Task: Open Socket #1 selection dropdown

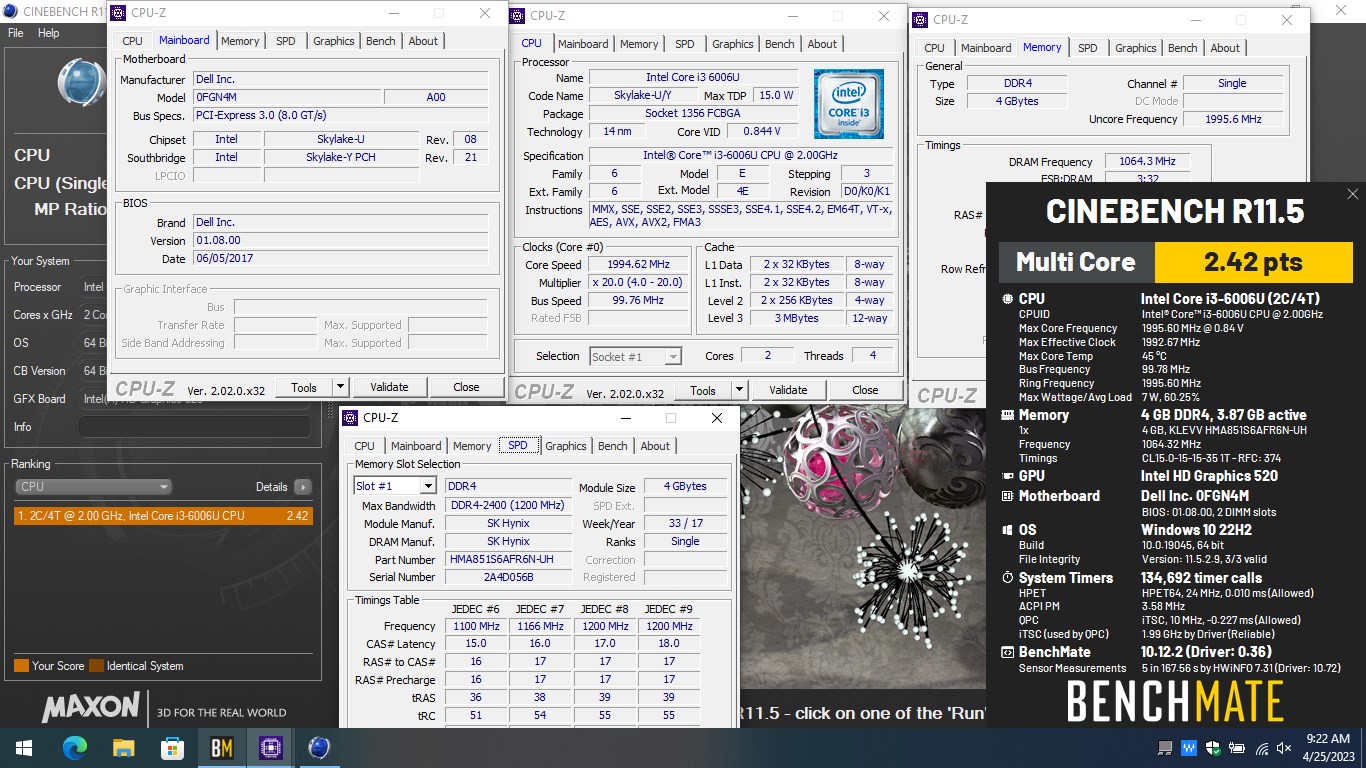Action: coord(636,356)
